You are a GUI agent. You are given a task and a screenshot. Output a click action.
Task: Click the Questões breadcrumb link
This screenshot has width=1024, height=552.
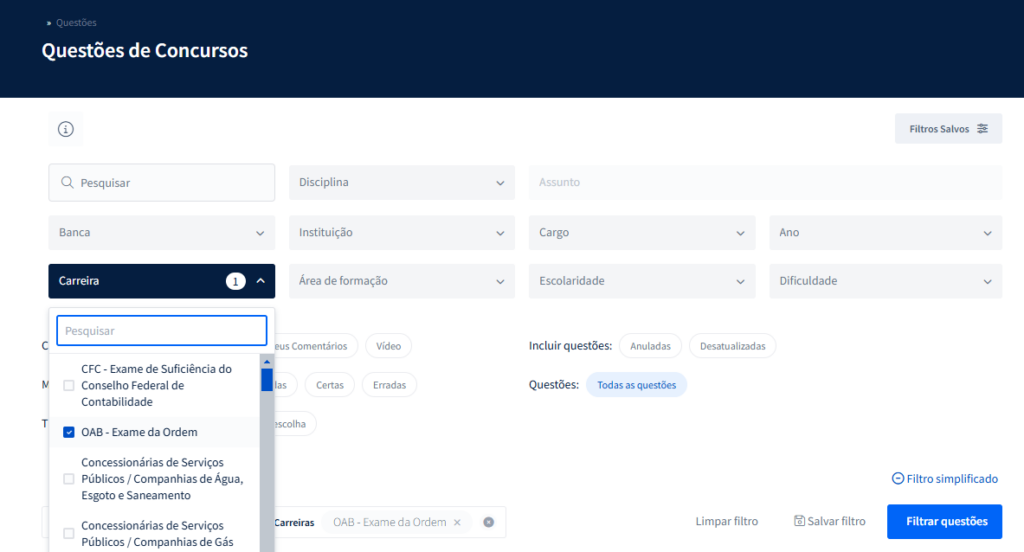[x=76, y=22]
